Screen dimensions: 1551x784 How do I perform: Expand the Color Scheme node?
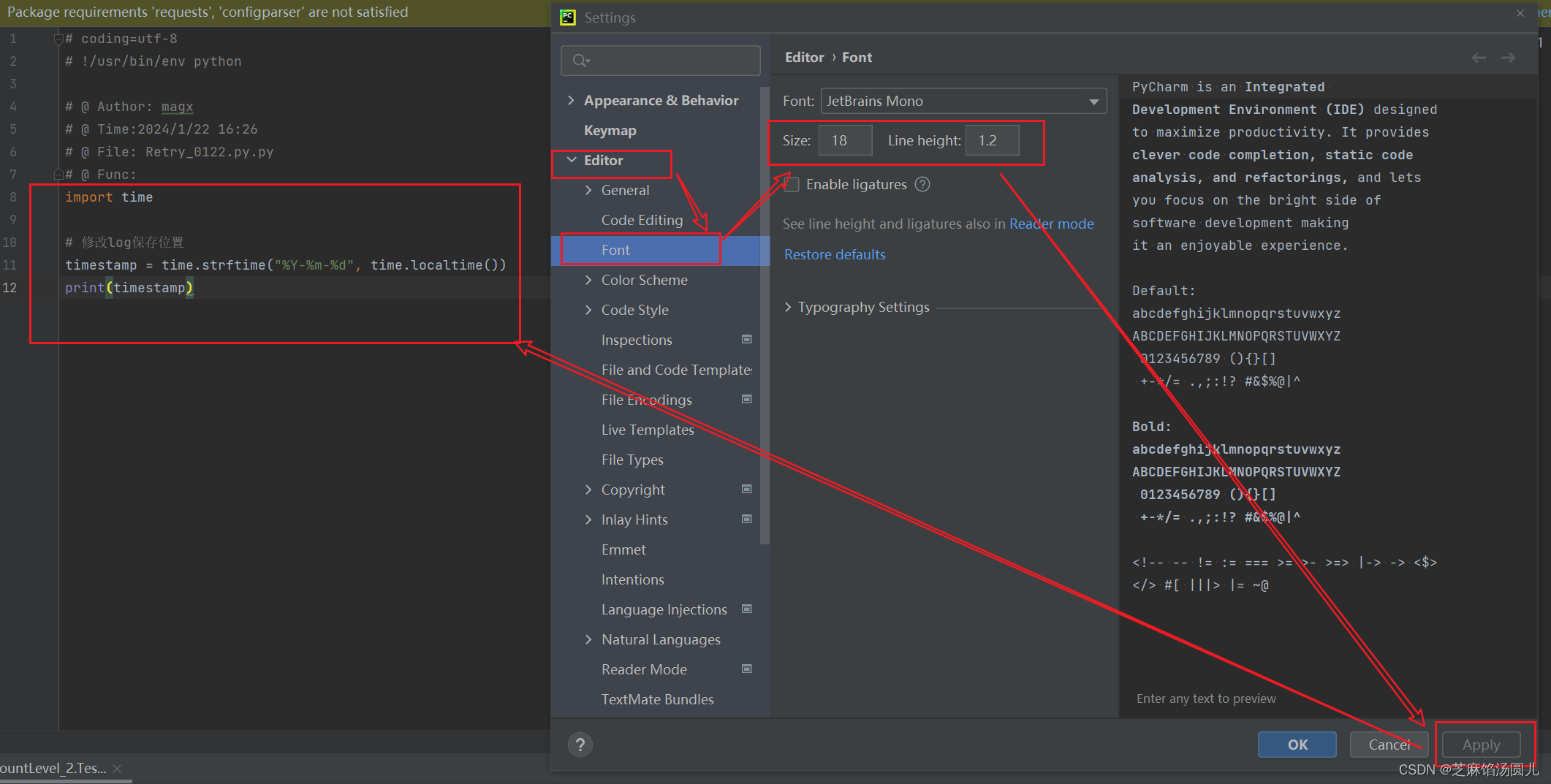point(588,280)
